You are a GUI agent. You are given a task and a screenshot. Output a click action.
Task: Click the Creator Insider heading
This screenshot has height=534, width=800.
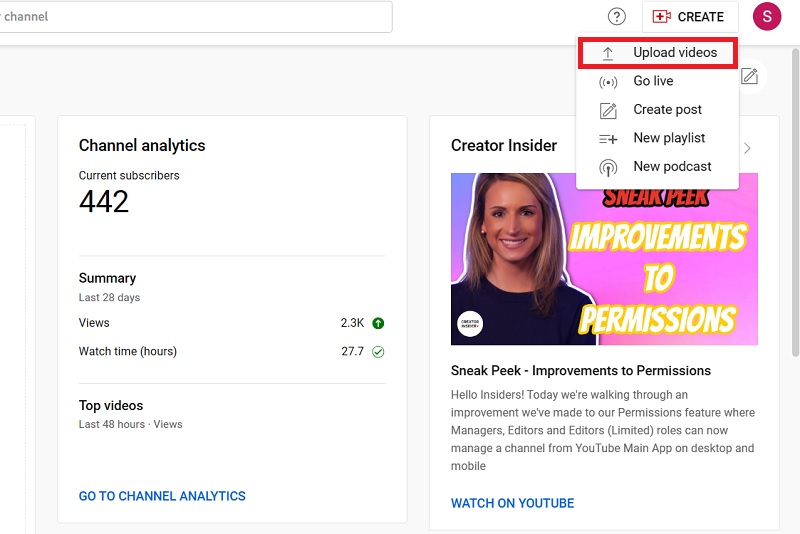click(504, 146)
